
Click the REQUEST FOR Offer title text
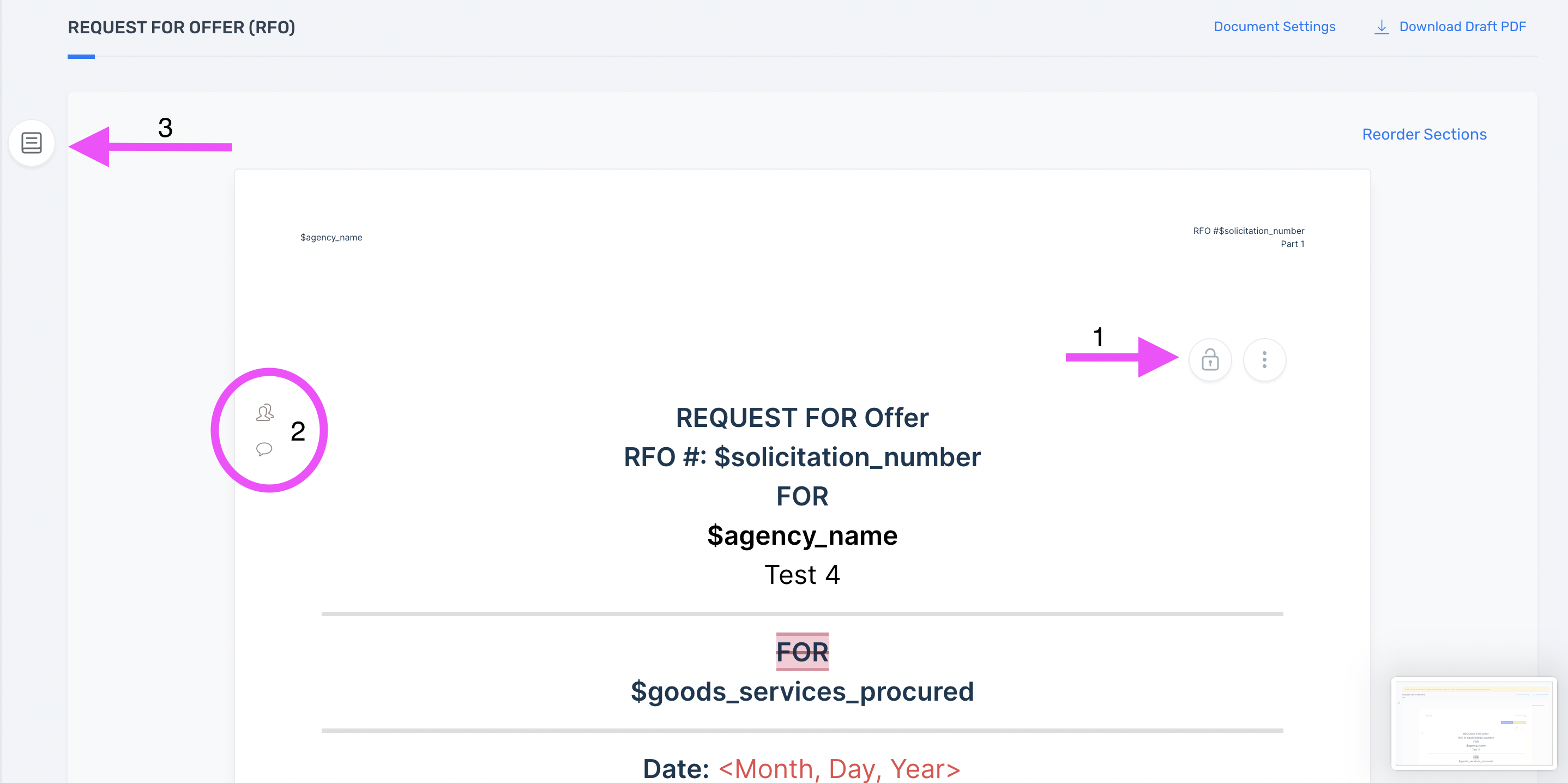coord(802,418)
